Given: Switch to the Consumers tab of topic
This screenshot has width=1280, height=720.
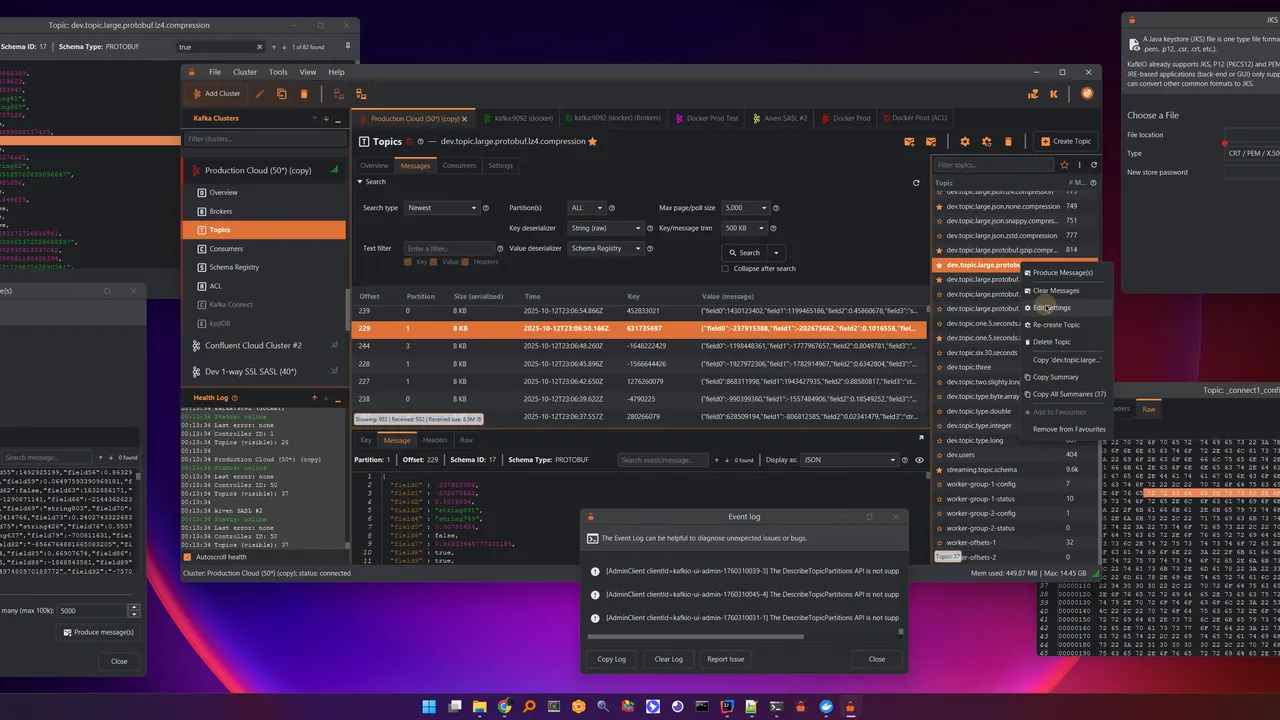Looking at the screenshot, I should pos(459,166).
